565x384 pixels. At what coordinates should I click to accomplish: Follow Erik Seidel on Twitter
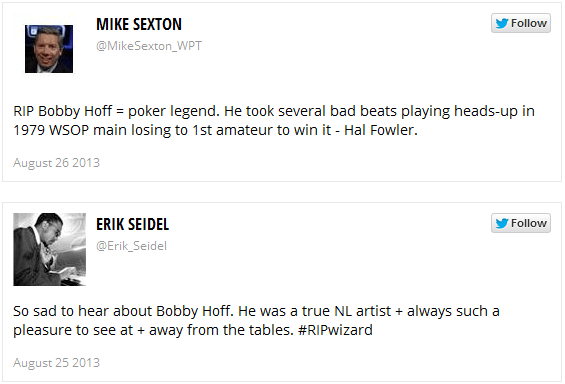(x=521, y=223)
